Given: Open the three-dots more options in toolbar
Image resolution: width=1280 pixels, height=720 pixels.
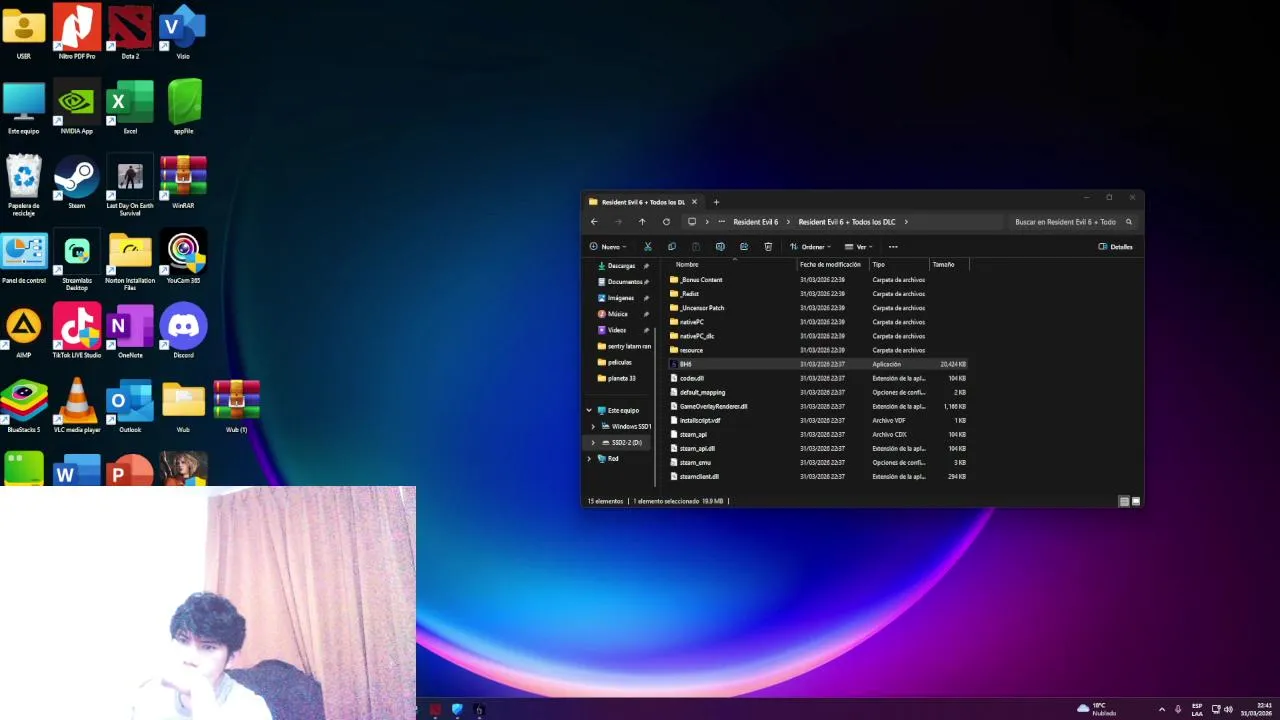Looking at the screenshot, I should click(x=893, y=247).
